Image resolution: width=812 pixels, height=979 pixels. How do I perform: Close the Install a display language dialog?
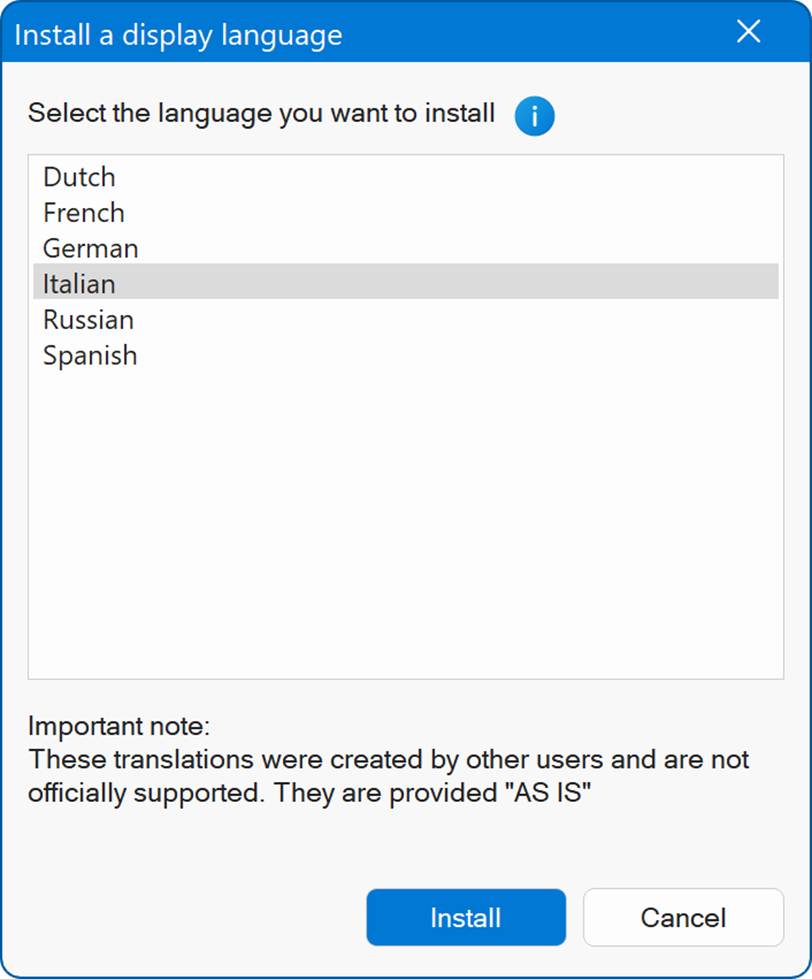748,32
